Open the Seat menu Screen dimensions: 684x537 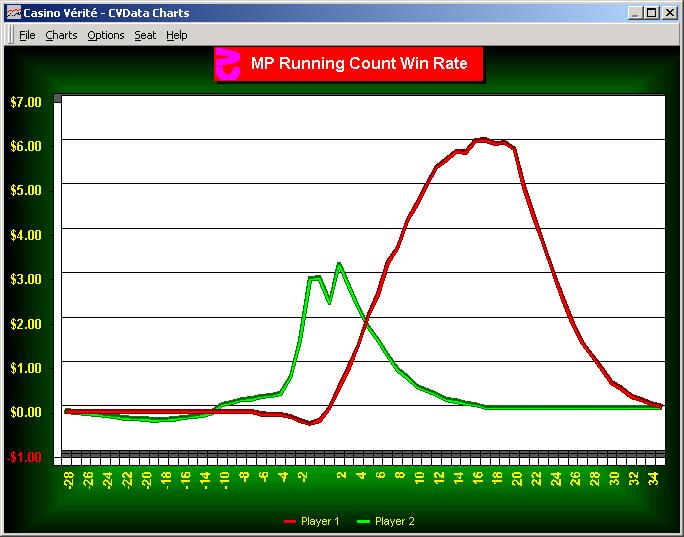click(x=145, y=35)
